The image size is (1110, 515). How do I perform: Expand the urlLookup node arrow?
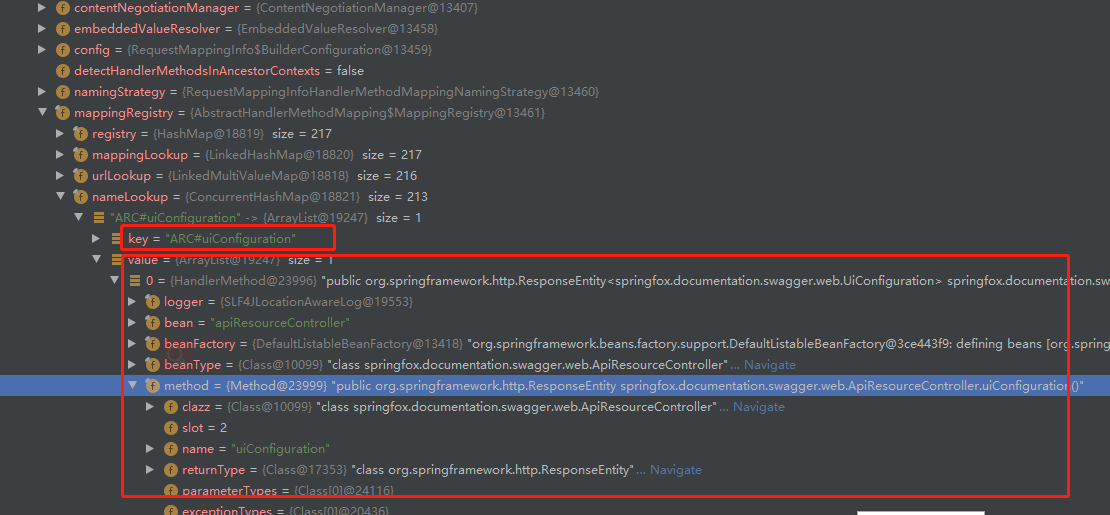pos(59,175)
